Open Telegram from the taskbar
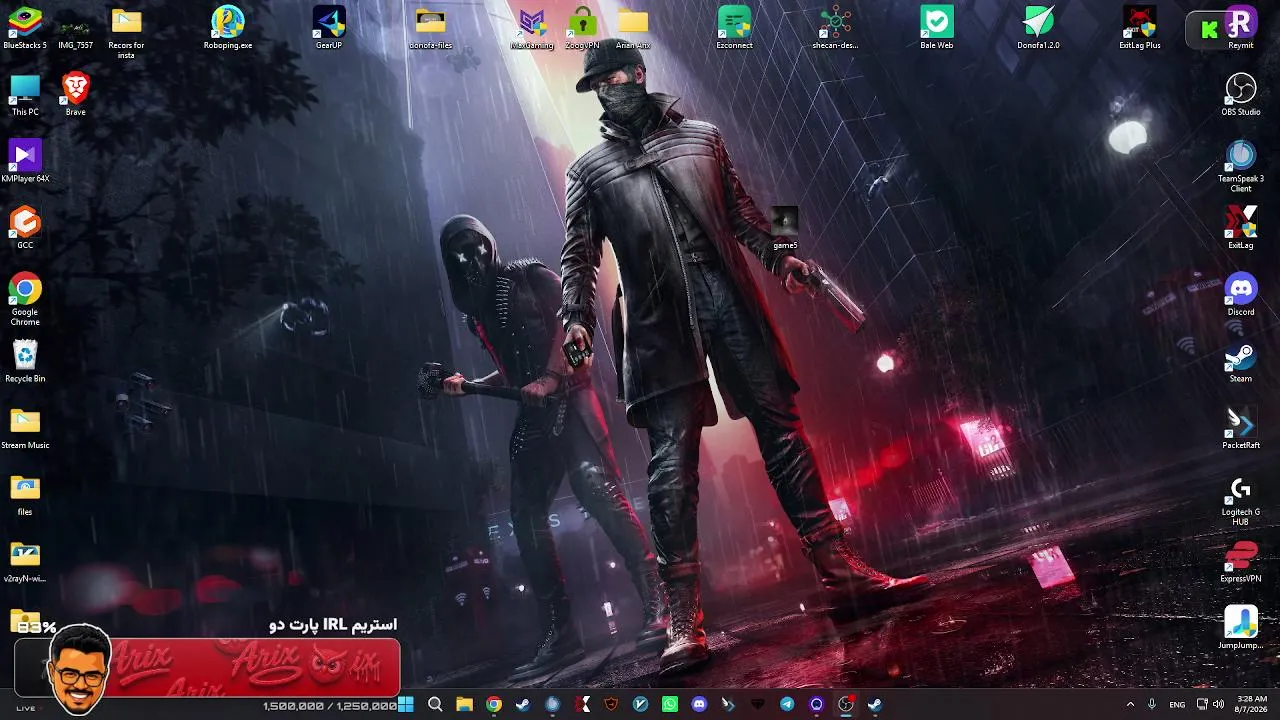 pos(787,704)
